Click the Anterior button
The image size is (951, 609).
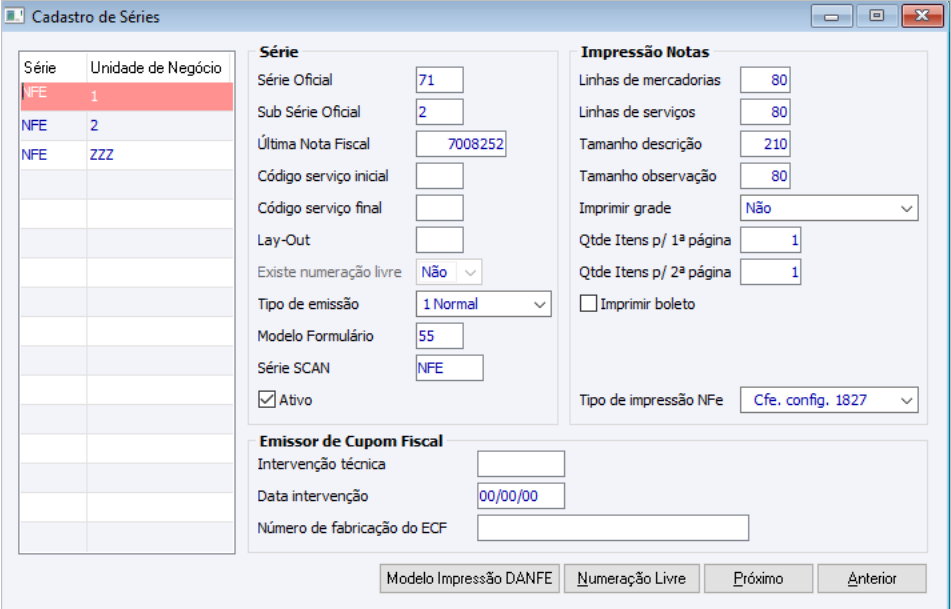coord(872,578)
